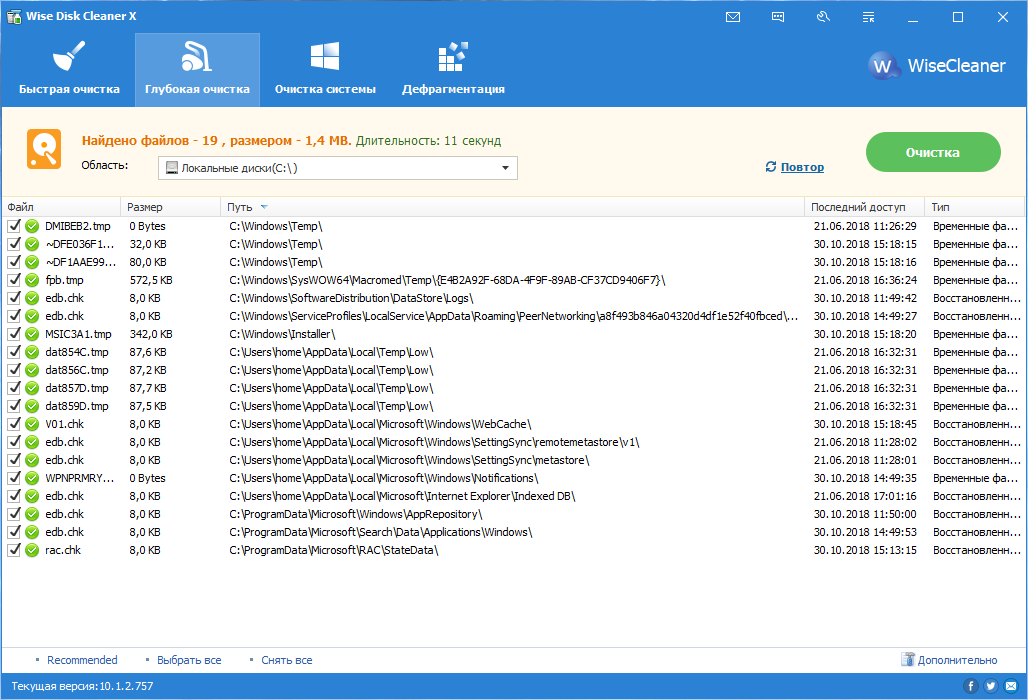
Task: Click the Facebook icon in status bar
Action: tap(970, 686)
